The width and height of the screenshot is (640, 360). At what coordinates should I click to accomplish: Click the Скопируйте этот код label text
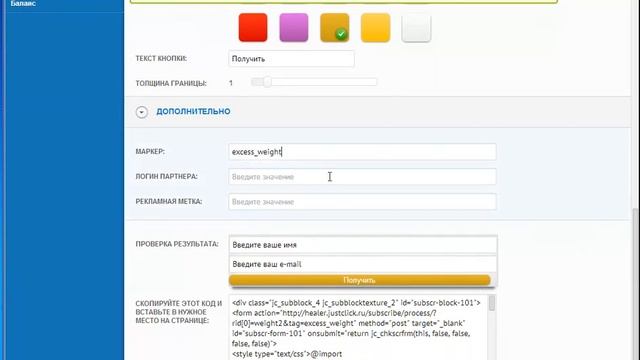pyautogui.click(x=179, y=312)
